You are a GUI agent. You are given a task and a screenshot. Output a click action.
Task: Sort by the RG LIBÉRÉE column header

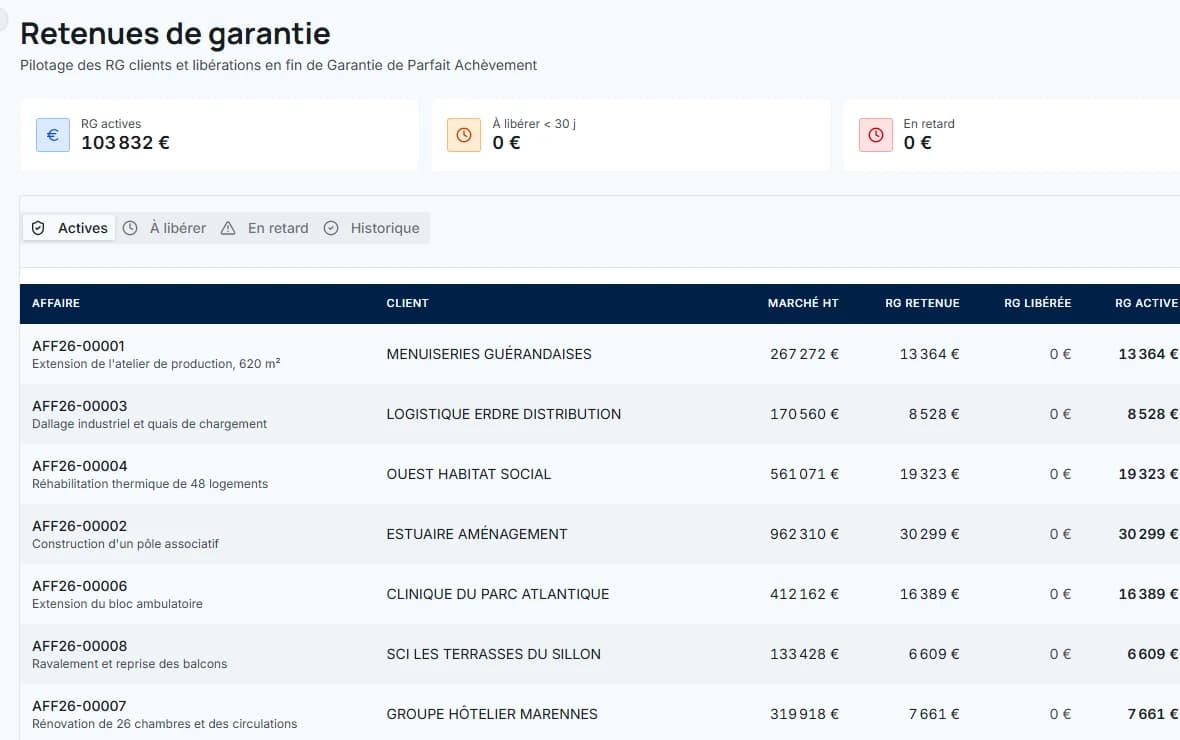tap(1037, 303)
